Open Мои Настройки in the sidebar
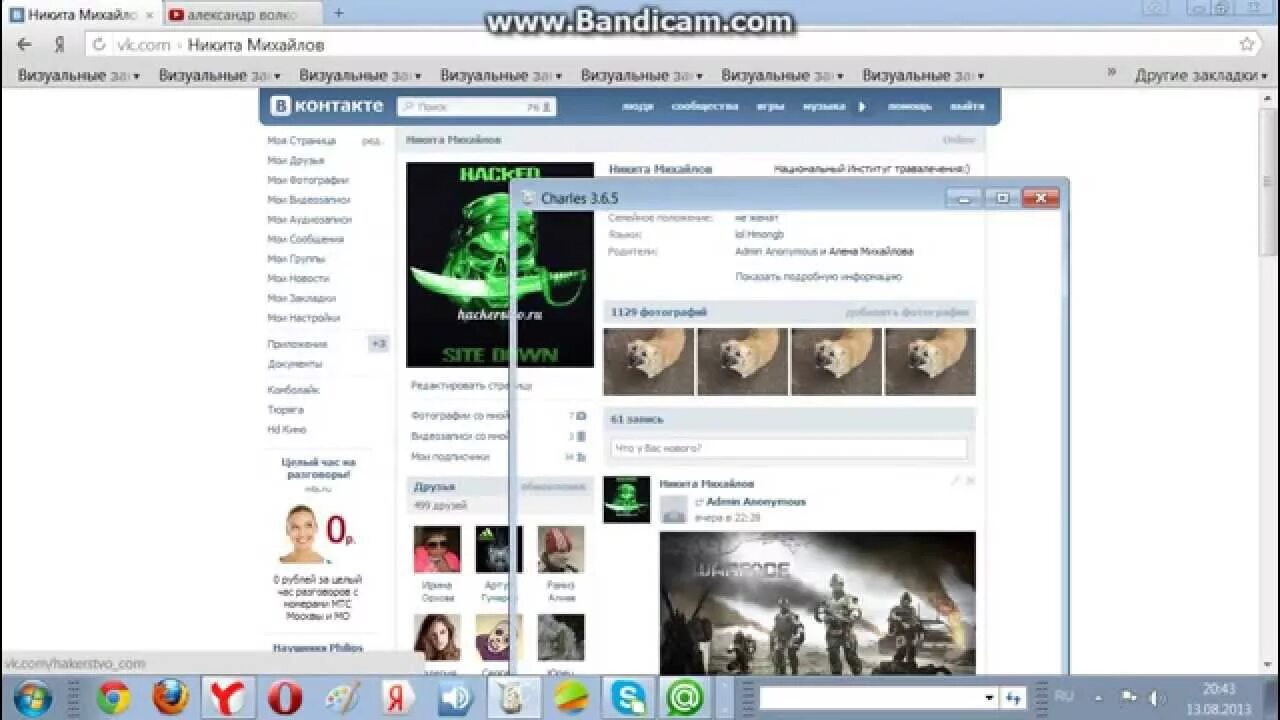The height and width of the screenshot is (720, 1280). click(304, 318)
